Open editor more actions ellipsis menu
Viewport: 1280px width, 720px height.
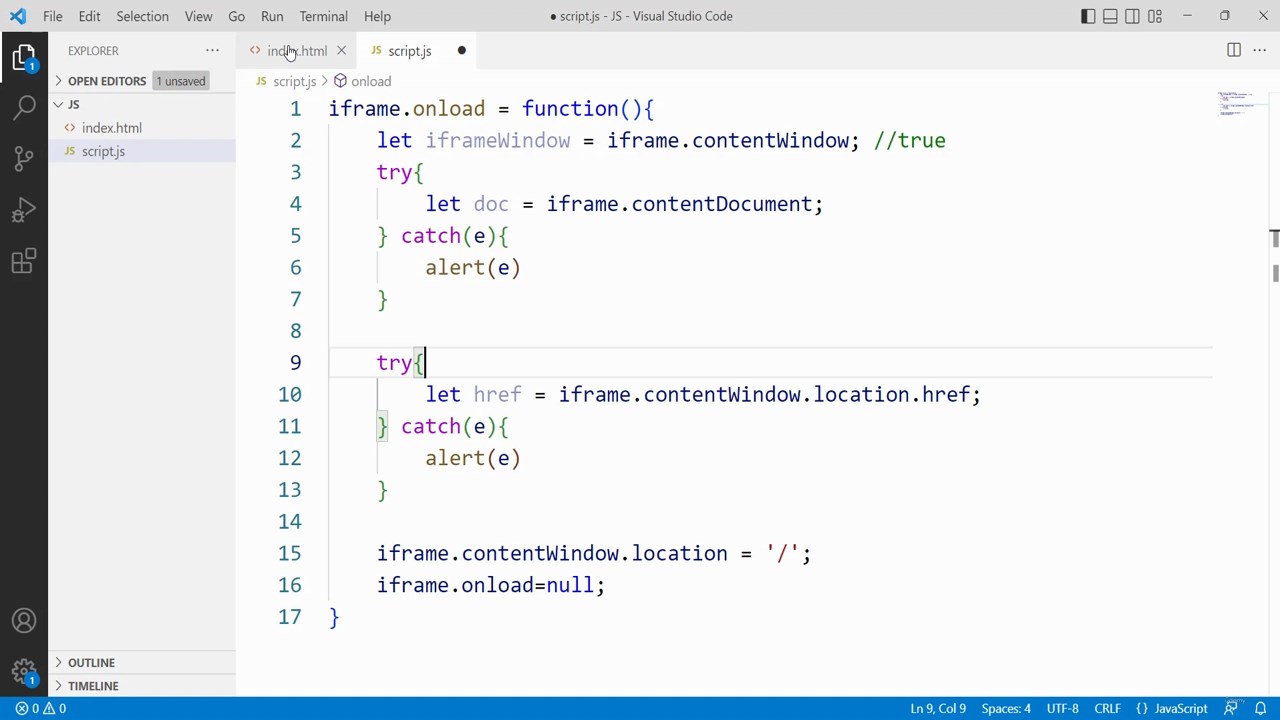coord(1260,51)
